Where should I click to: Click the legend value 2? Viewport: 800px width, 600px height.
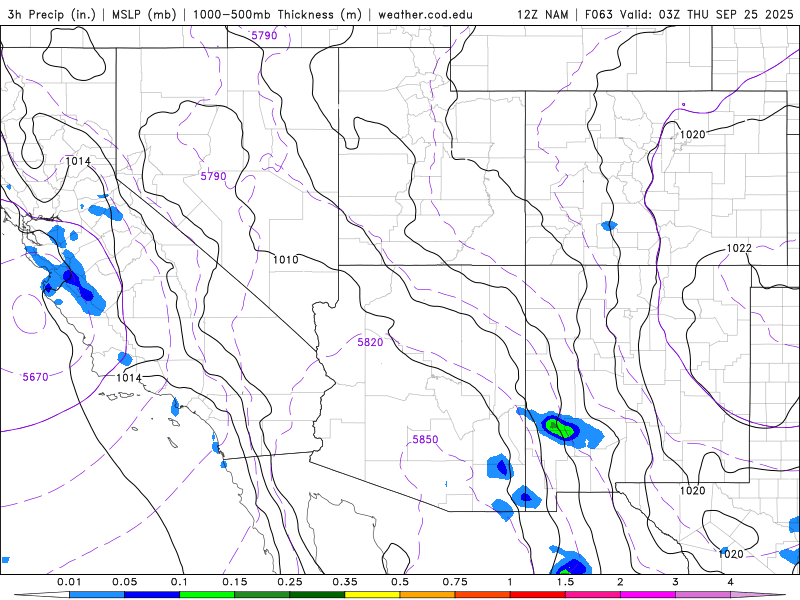tap(620, 582)
